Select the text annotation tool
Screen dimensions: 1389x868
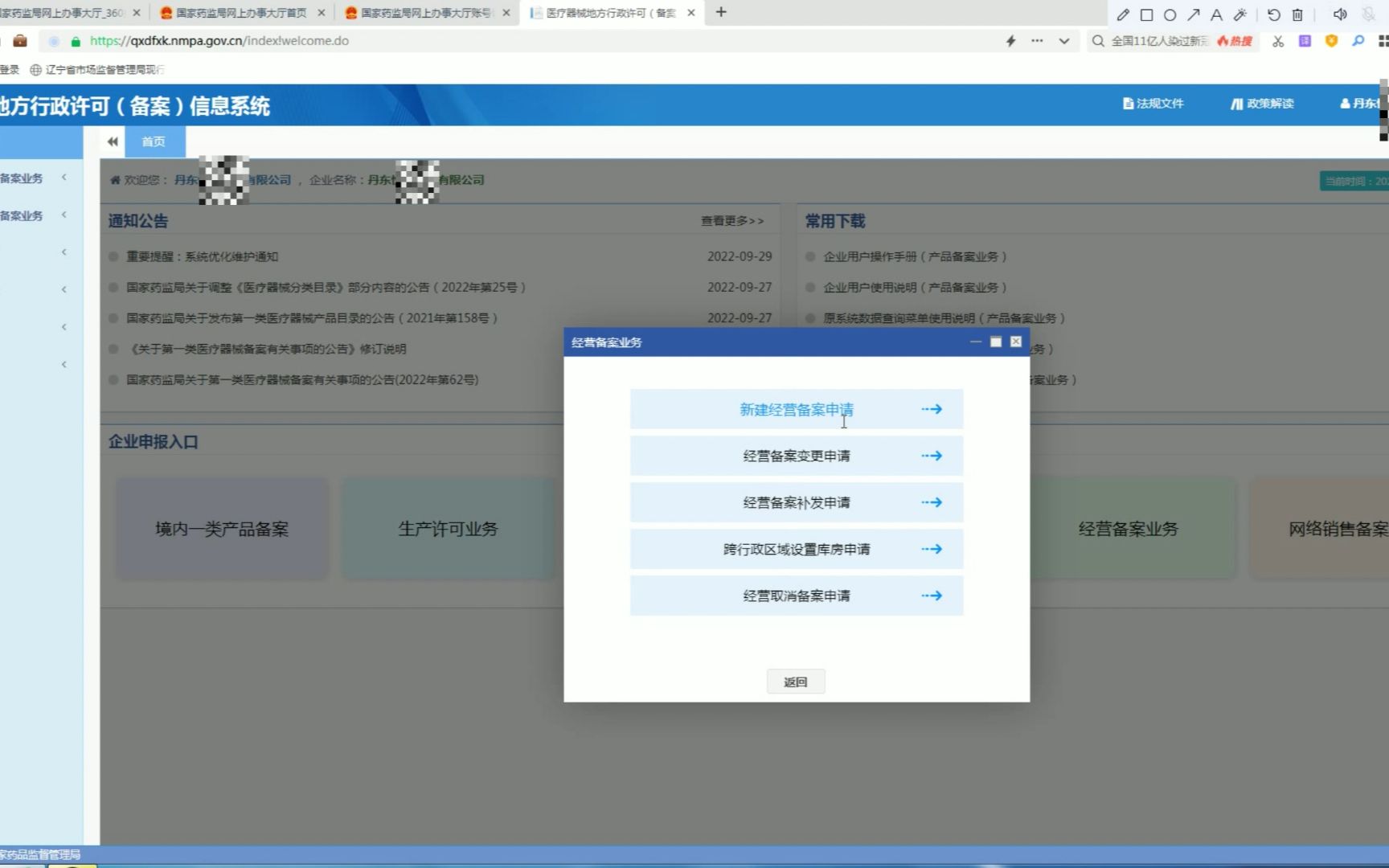1216,14
